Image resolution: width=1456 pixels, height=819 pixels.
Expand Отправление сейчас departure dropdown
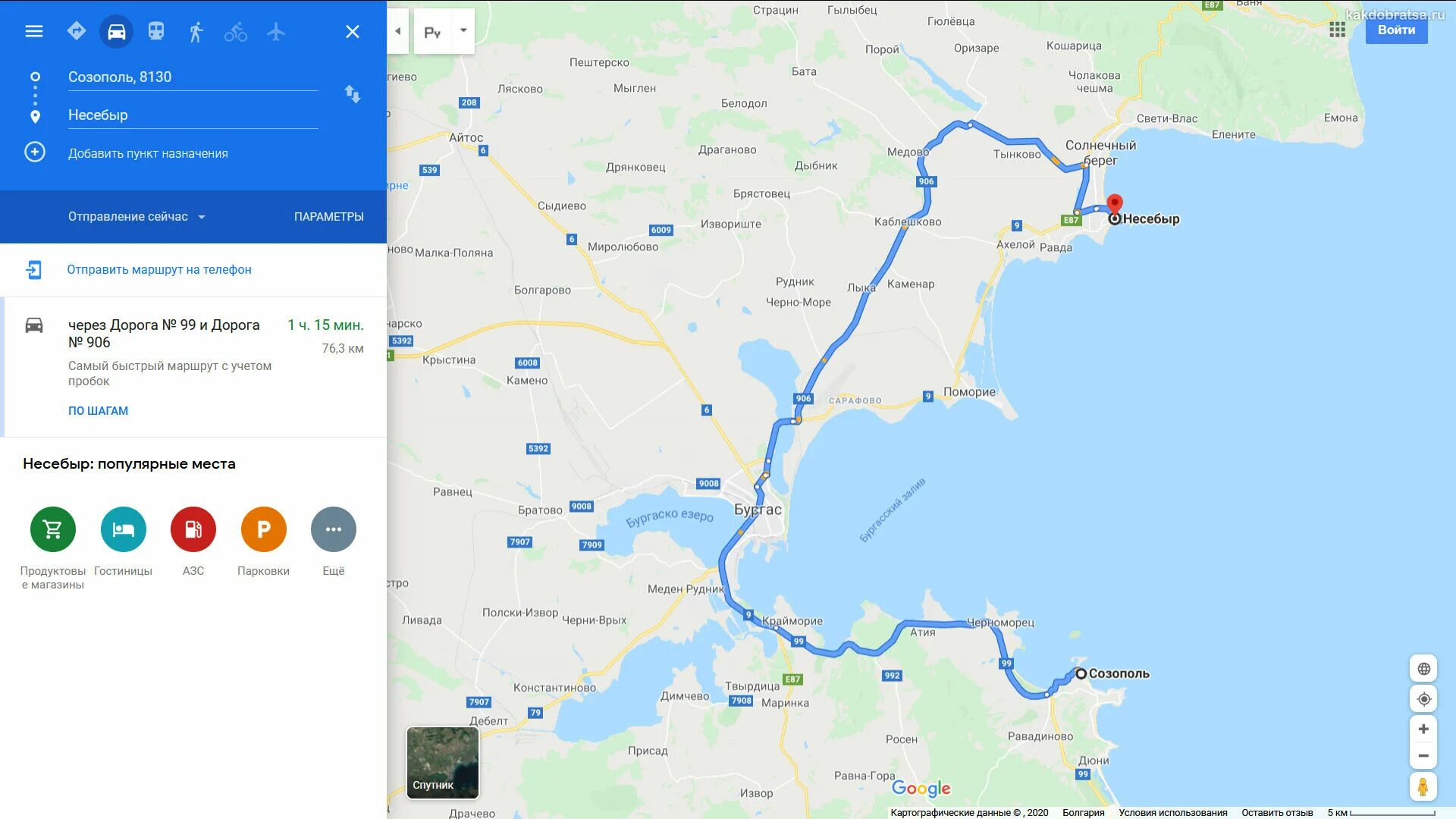[x=137, y=217]
